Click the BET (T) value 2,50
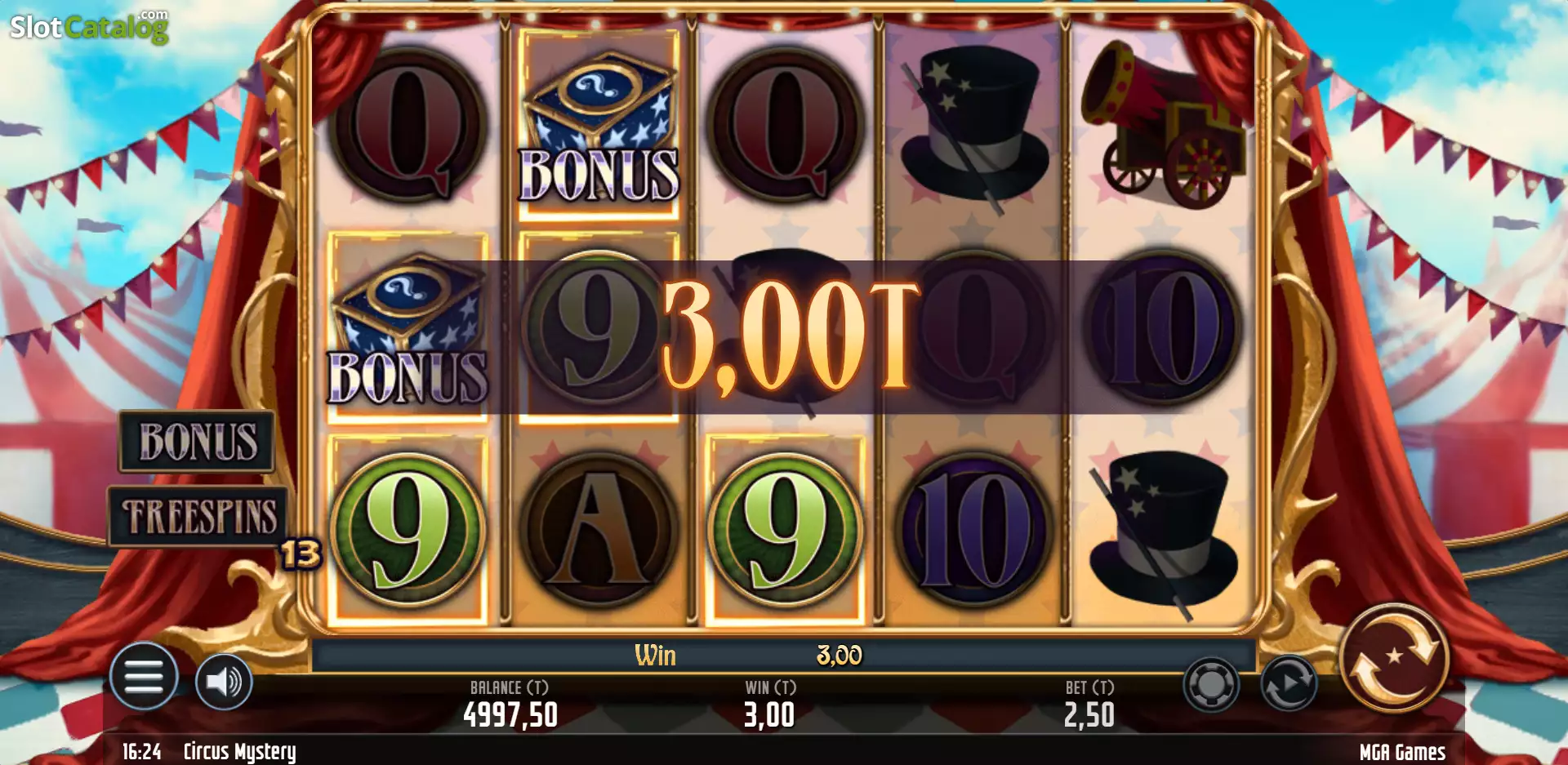Image resolution: width=1568 pixels, height=765 pixels. click(x=1089, y=715)
